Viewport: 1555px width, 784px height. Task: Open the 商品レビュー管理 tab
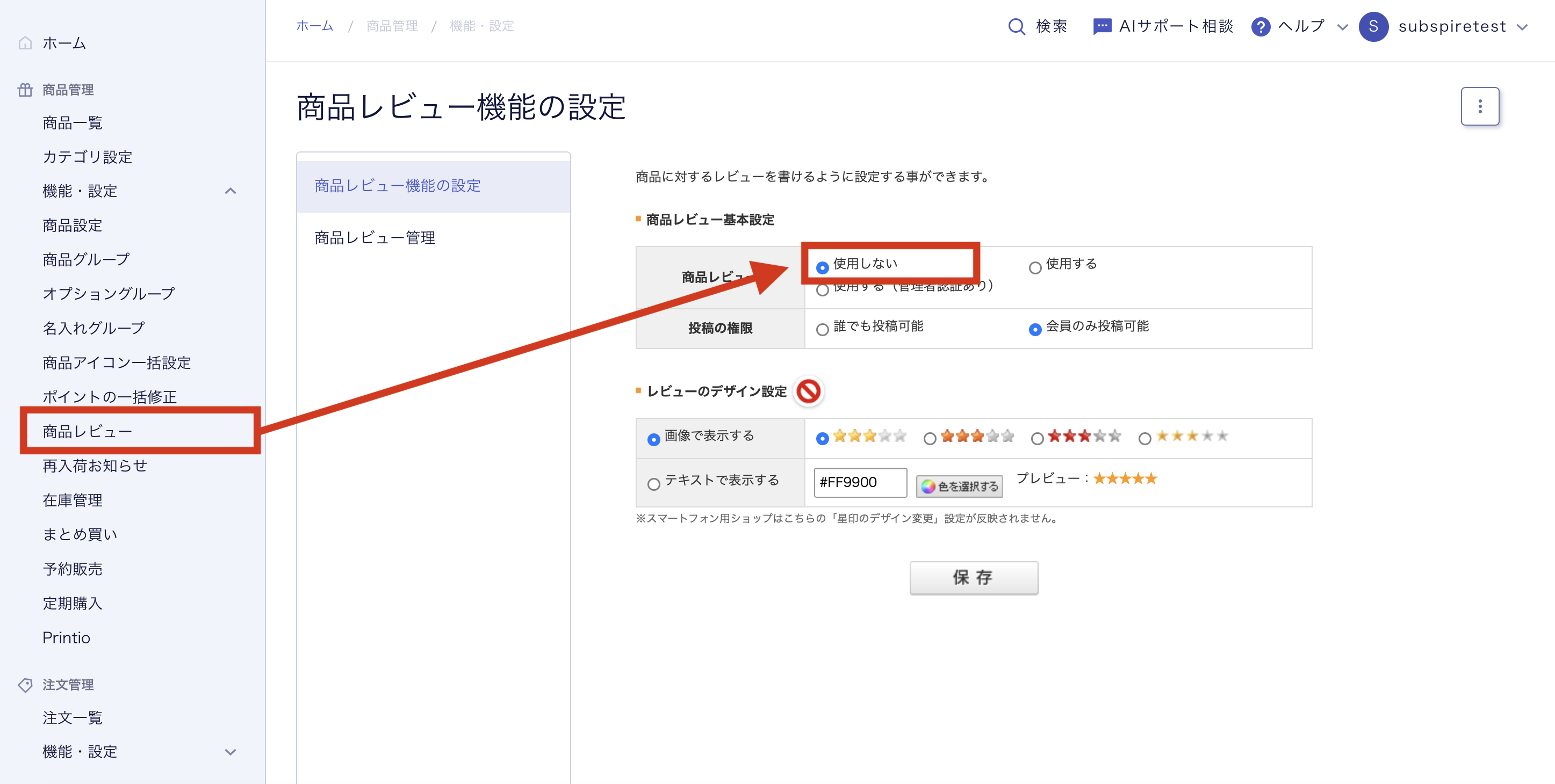(x=375, y=237)
